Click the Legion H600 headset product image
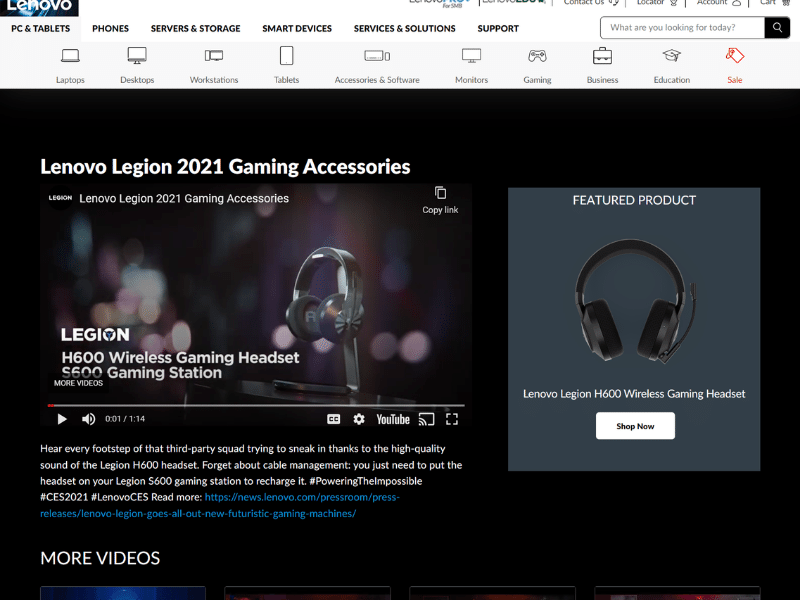 coord(634,301)
